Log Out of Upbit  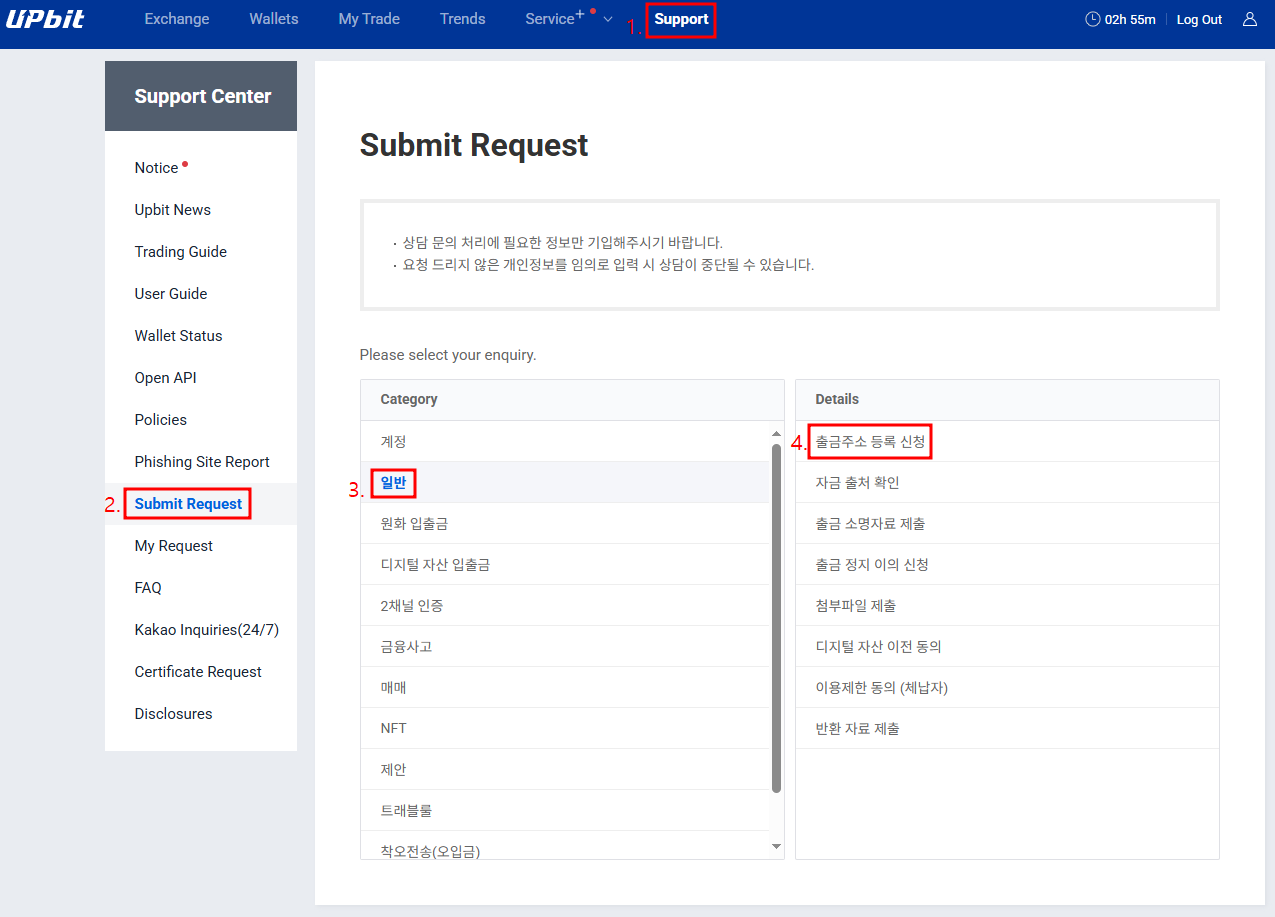tap(1199, 18)
